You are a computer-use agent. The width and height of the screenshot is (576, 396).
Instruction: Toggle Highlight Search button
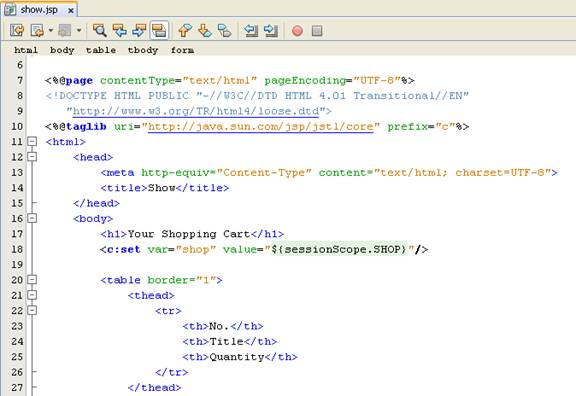(159, 30)
